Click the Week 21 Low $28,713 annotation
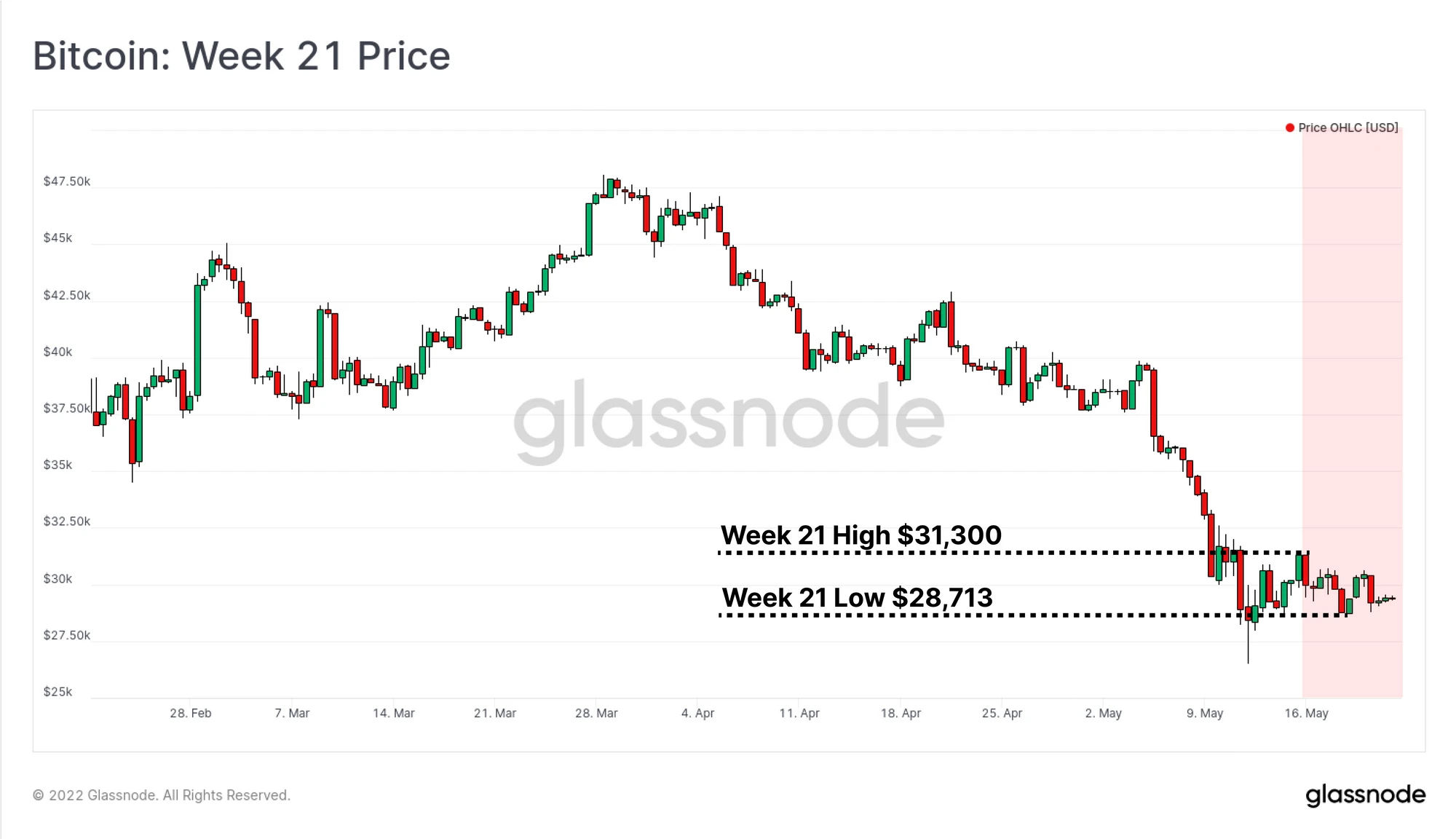Image resolution: width=1456 pixels, height=839 pixels. (857, 598)
